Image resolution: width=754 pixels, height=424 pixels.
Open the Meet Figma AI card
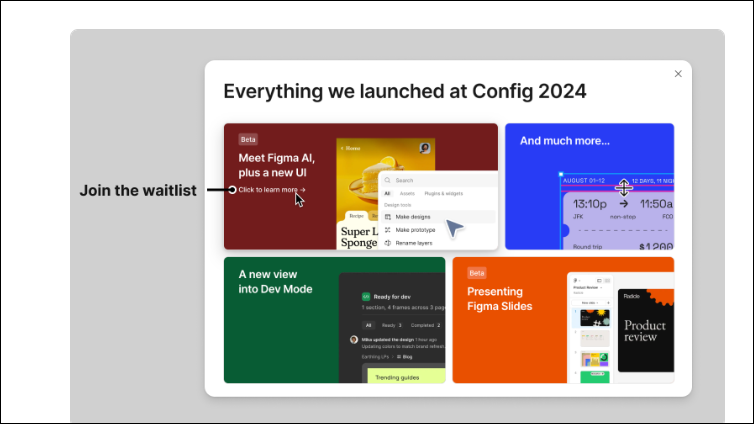pos(361,187)
